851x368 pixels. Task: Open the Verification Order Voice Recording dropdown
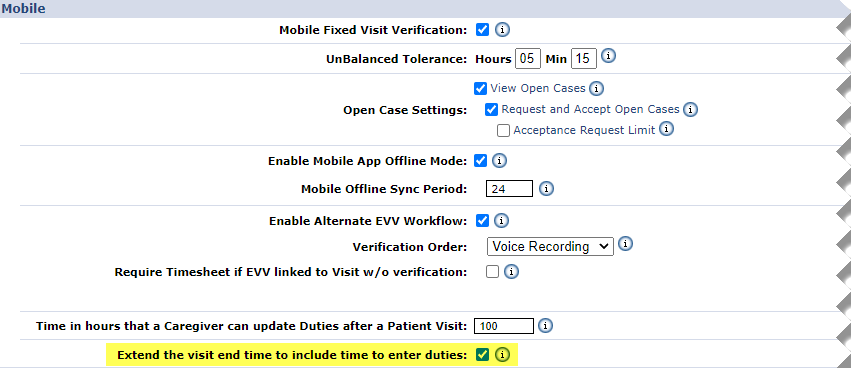550,246
